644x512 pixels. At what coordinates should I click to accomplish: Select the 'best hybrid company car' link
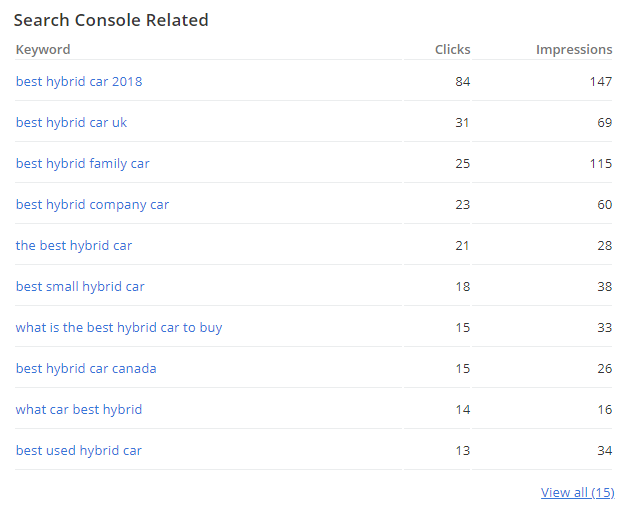coord(92,204)
